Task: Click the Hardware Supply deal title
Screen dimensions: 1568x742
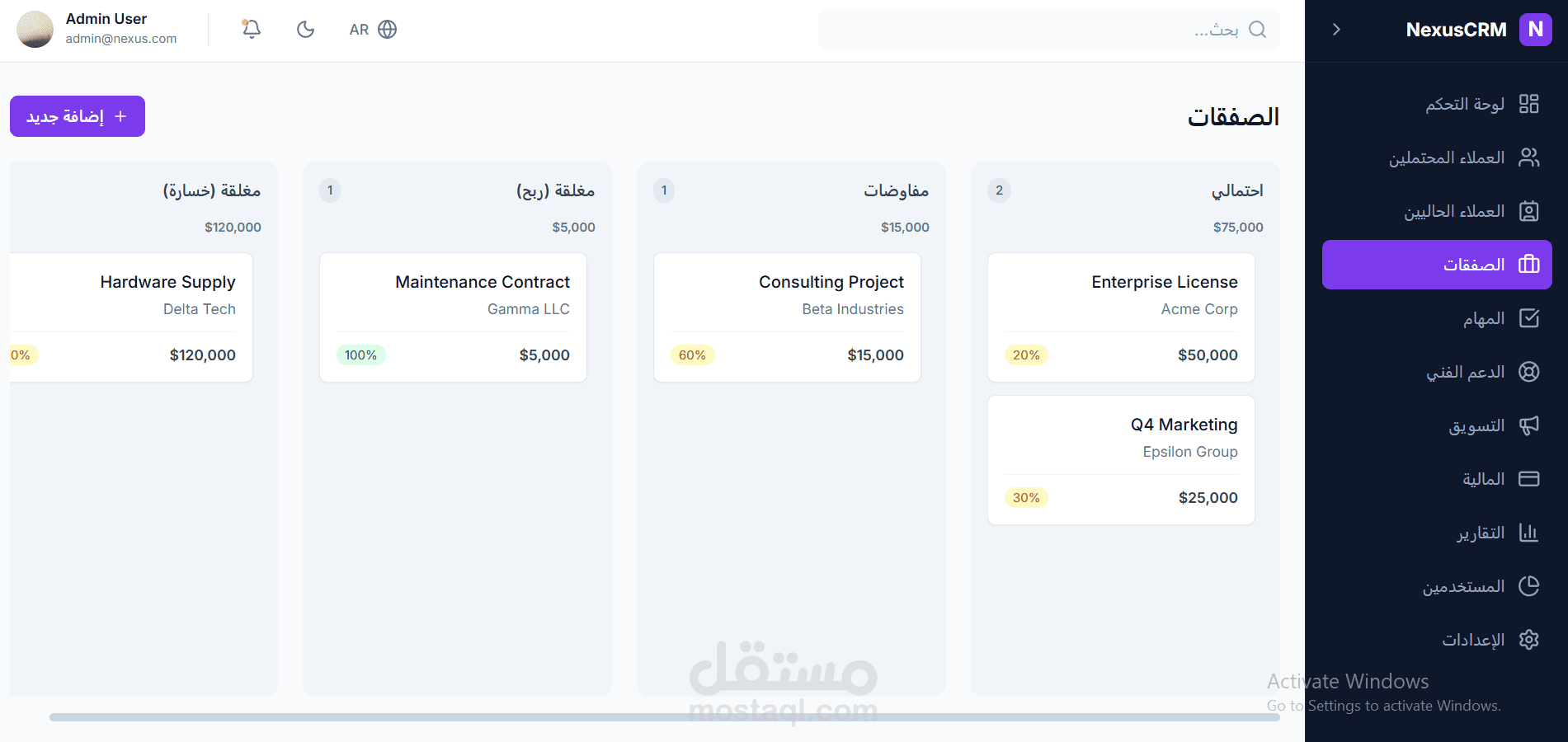Action: (x=167, y=282)
